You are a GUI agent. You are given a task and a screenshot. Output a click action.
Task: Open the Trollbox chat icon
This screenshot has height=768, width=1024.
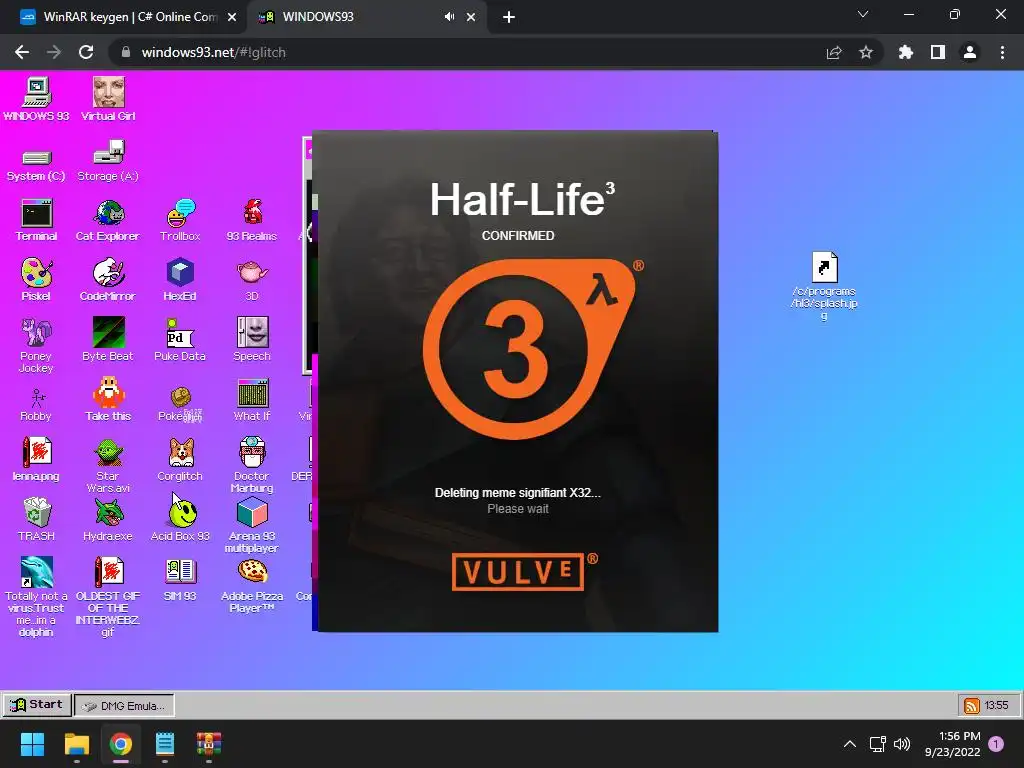click(180, 220)
